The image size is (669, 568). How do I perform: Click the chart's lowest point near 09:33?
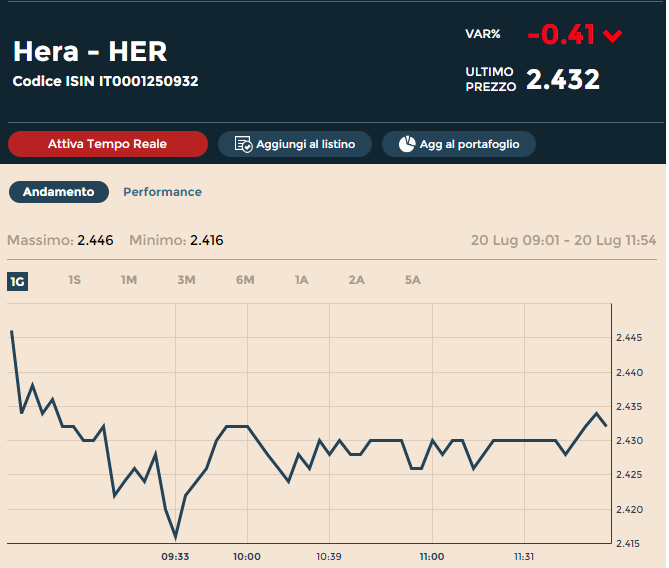tap(175, 537)
